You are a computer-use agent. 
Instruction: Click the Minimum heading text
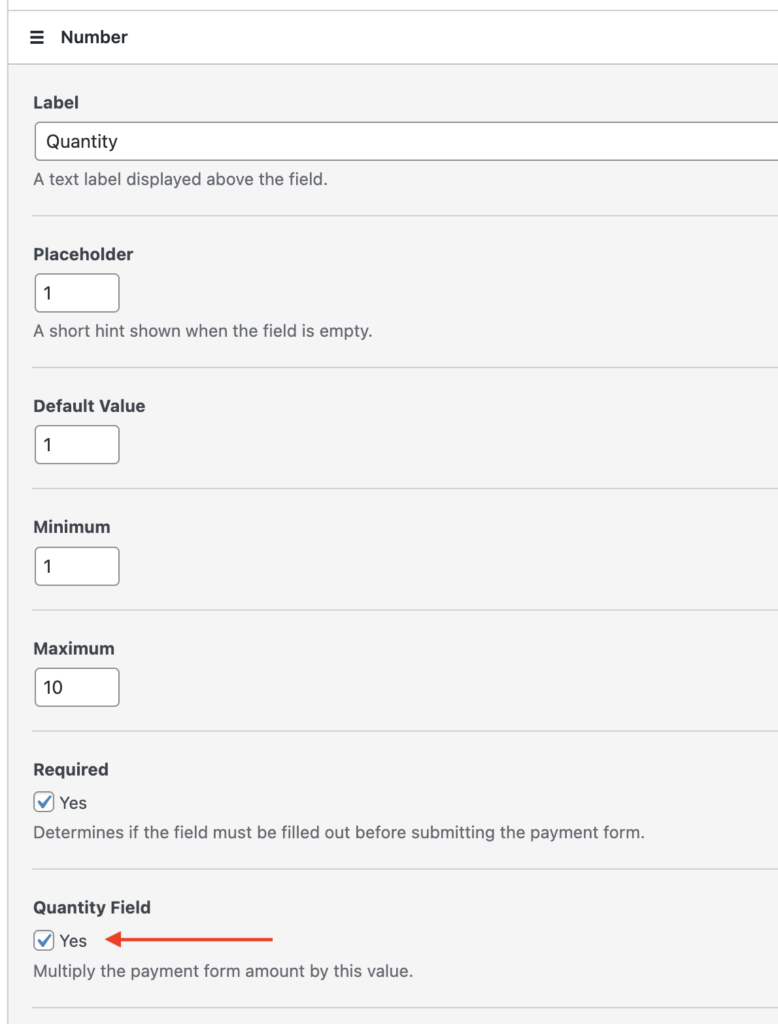click(72, 527)
